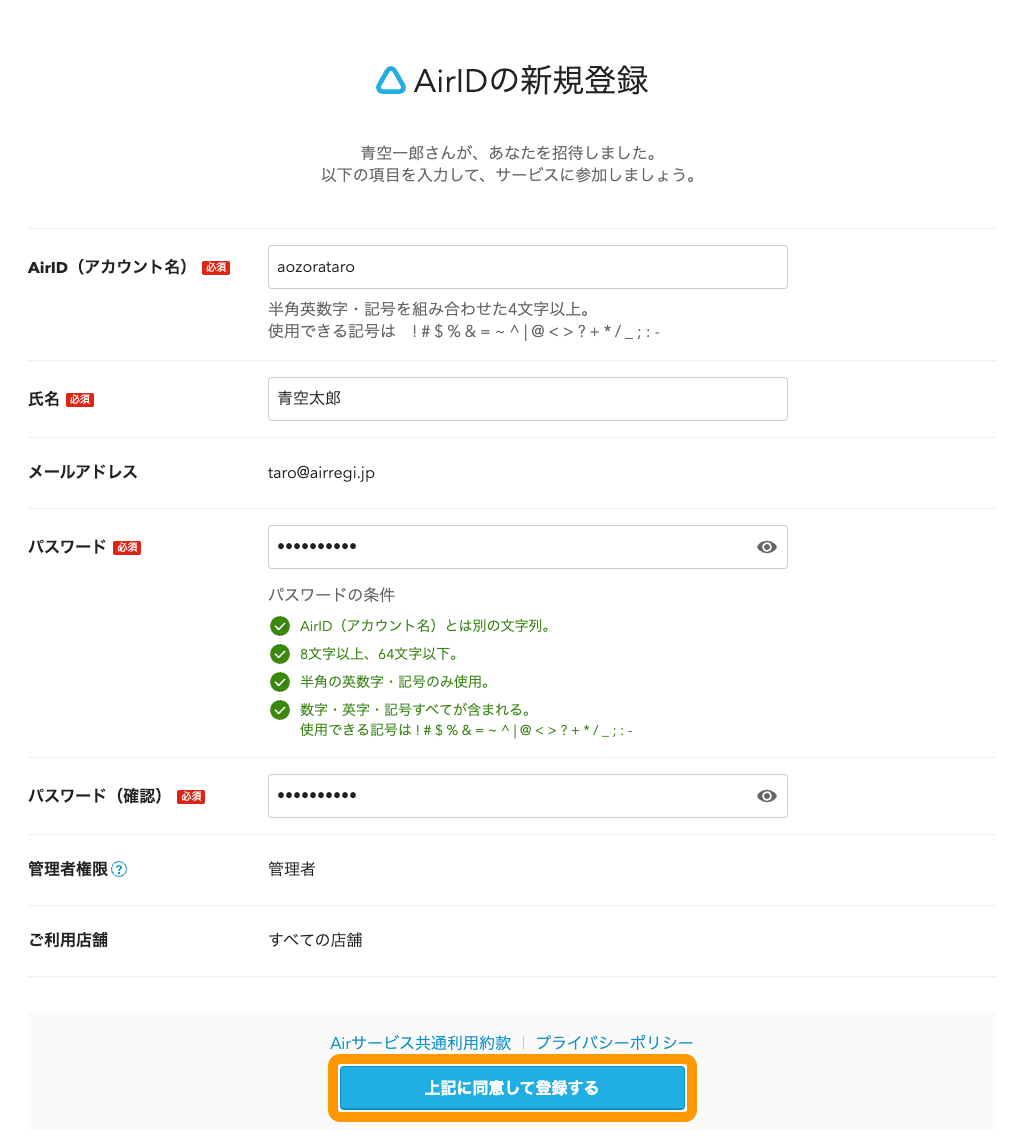
Task: Click the checkmark icon beside 数字・英字・記号すべてが含まれる
Action: [280, 710]
